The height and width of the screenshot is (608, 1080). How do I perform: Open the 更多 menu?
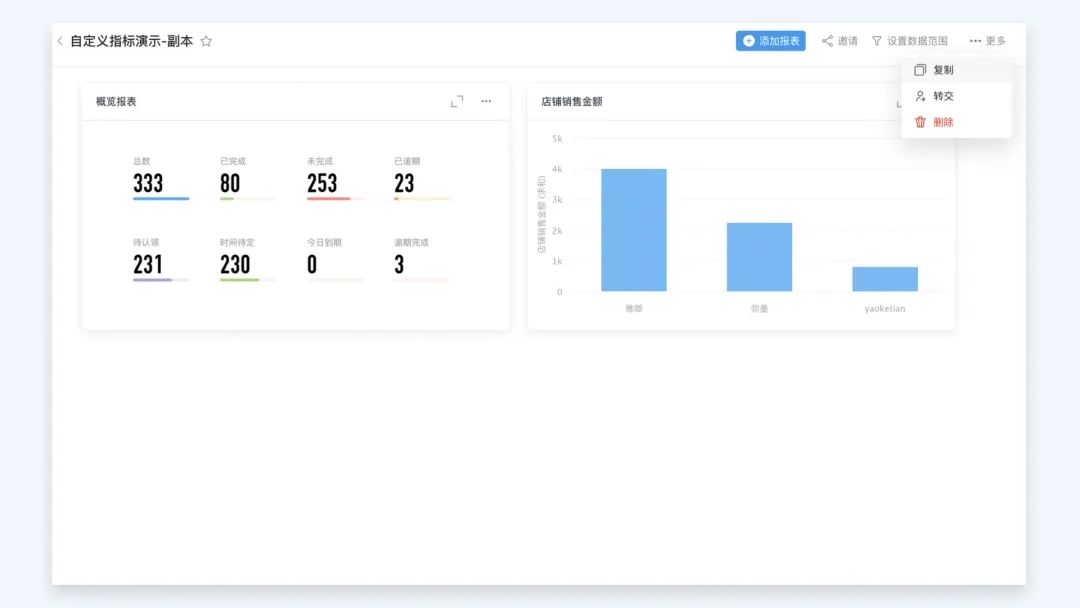click(x=987, y=41)
